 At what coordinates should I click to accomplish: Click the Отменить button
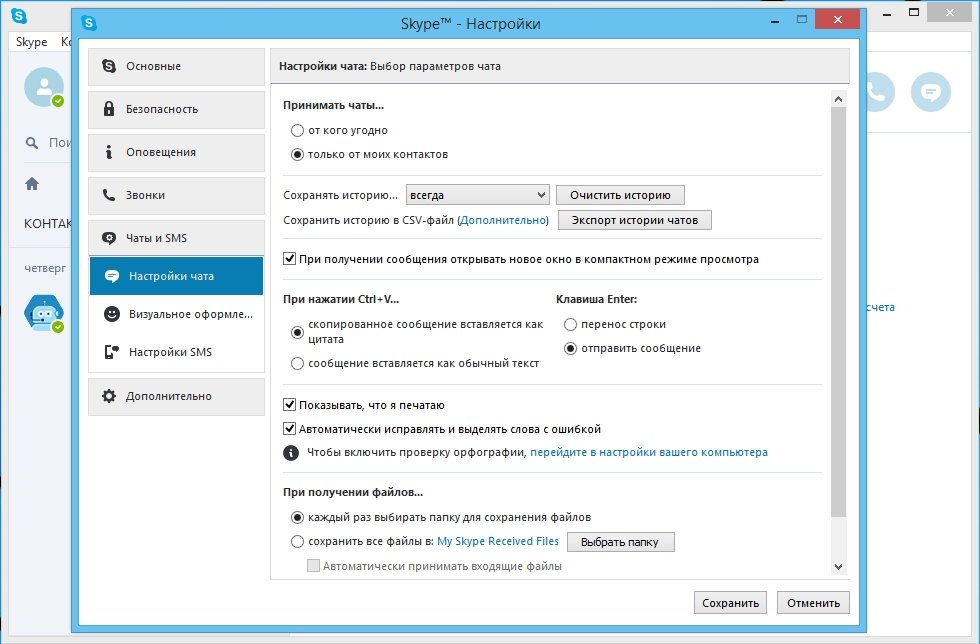[x=813, y=603]
